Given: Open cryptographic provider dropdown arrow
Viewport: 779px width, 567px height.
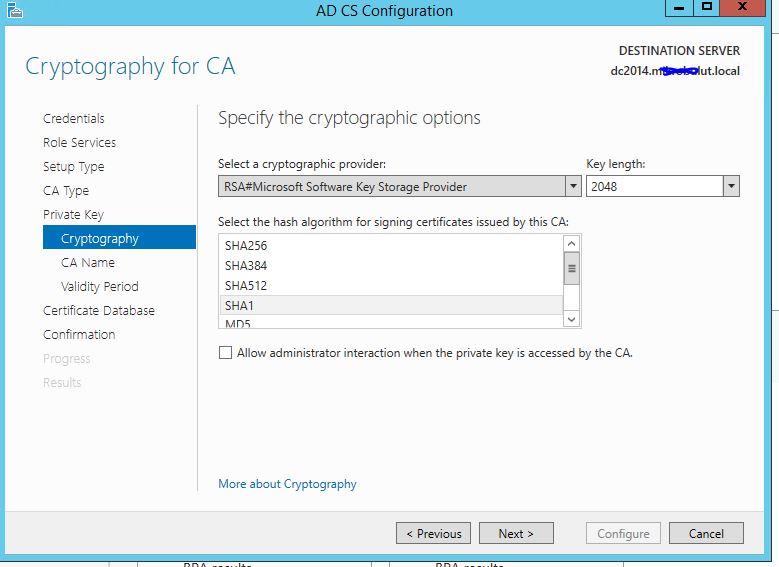Looking at the screenshot, I should [x=573, y=186].
